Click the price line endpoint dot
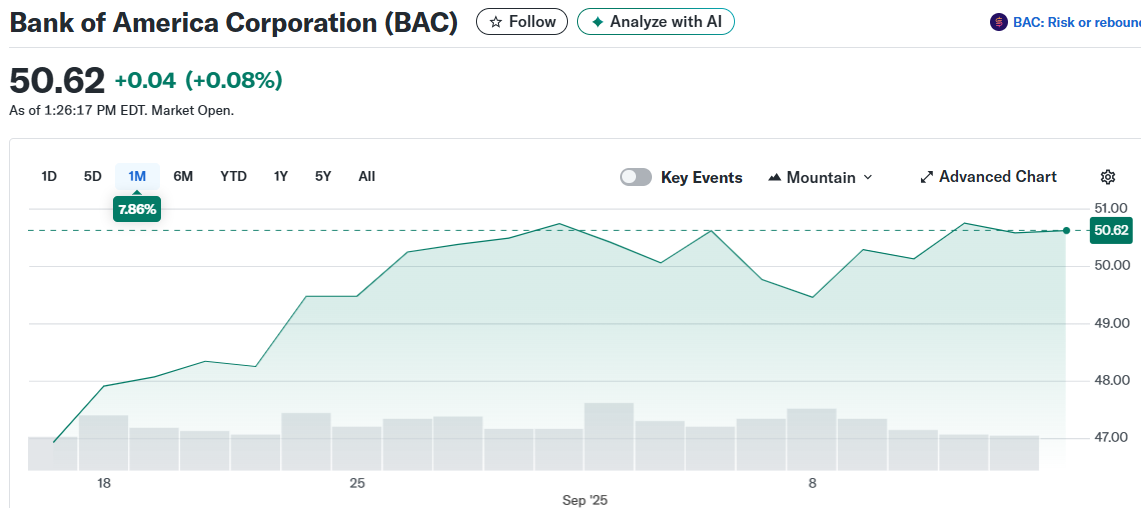1141x508 pixels. pyautogui.click(x=1066, y=231)
